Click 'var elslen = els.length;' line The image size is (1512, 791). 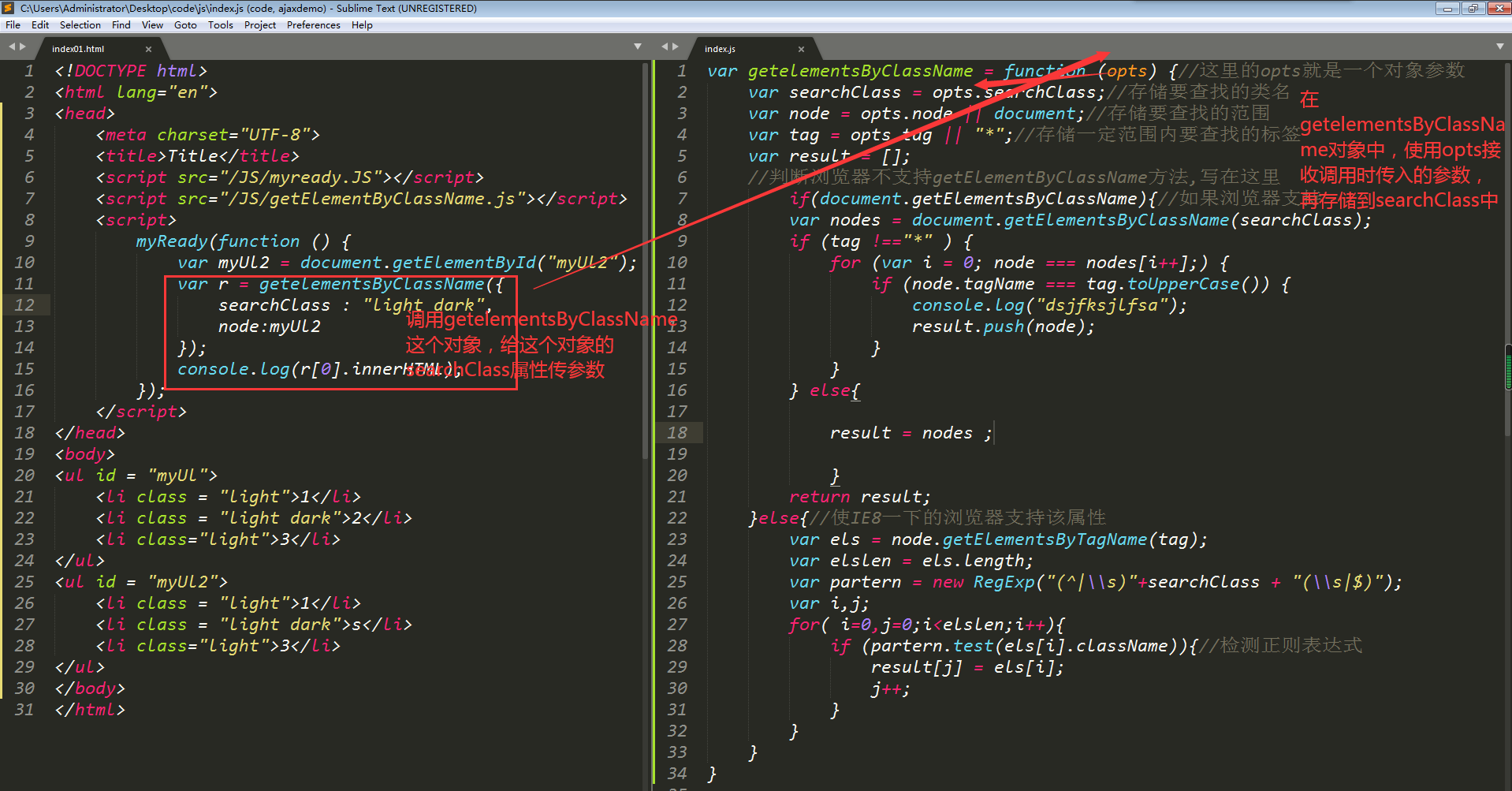click(x=911, y=561)
